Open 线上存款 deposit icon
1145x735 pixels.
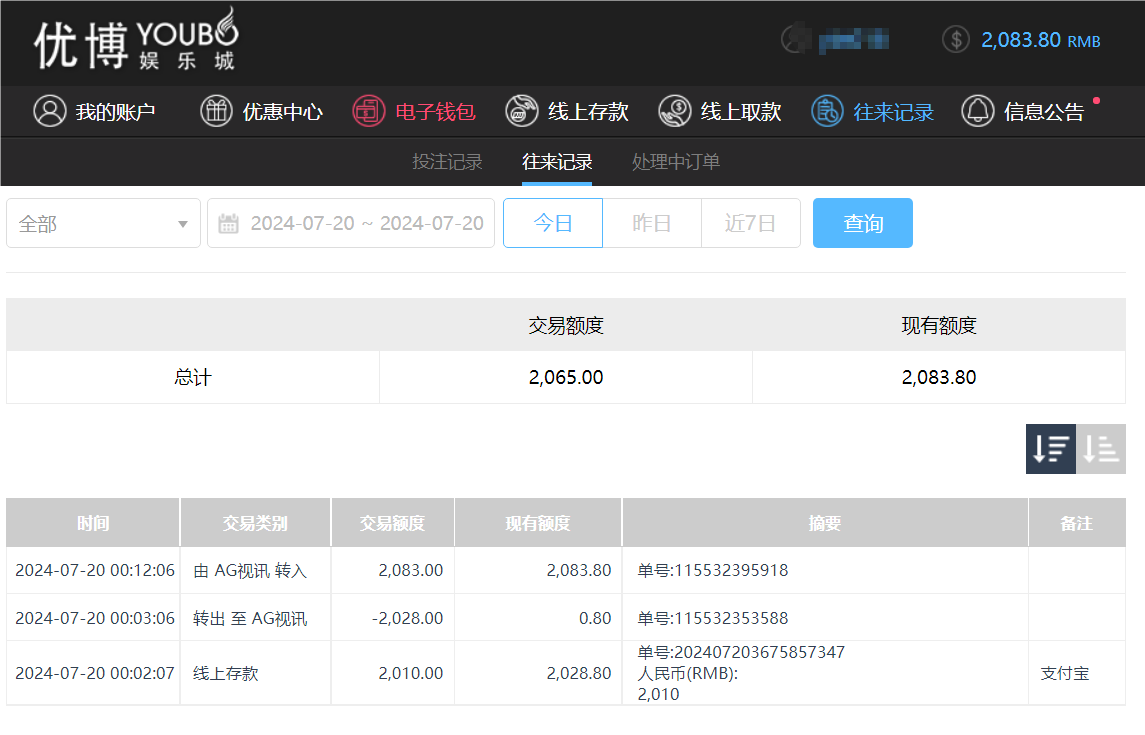520,111
